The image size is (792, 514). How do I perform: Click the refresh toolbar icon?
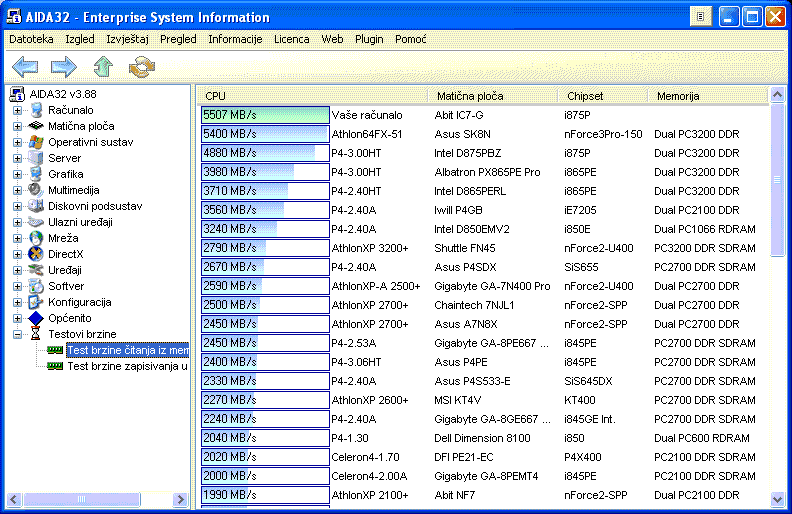point(142,67)
